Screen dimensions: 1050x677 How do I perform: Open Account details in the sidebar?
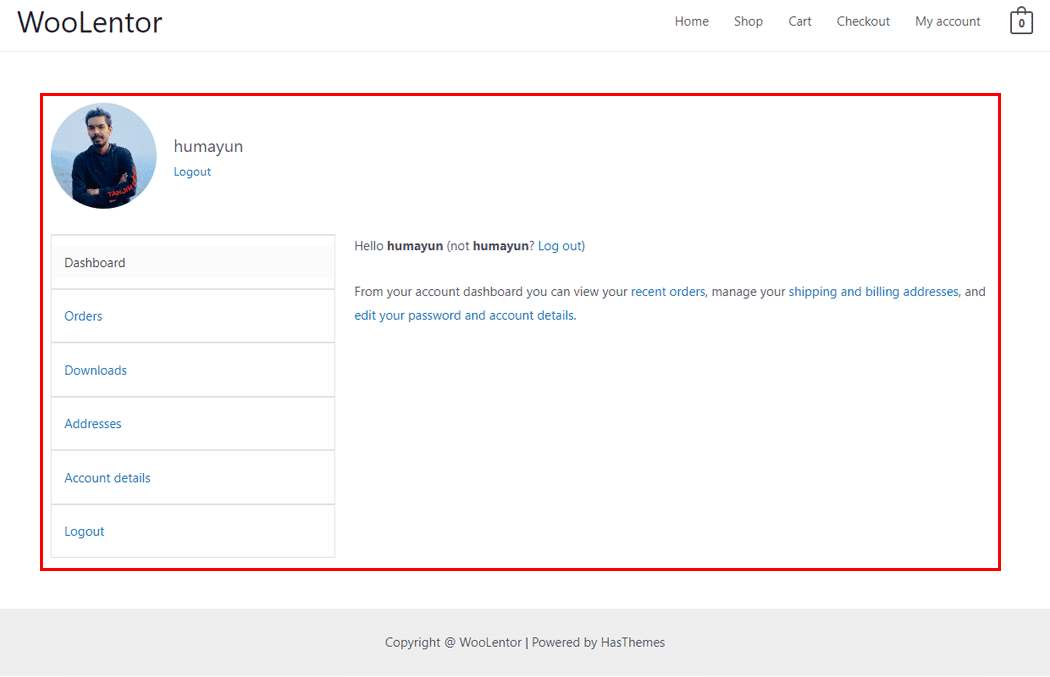coord(107,478)
